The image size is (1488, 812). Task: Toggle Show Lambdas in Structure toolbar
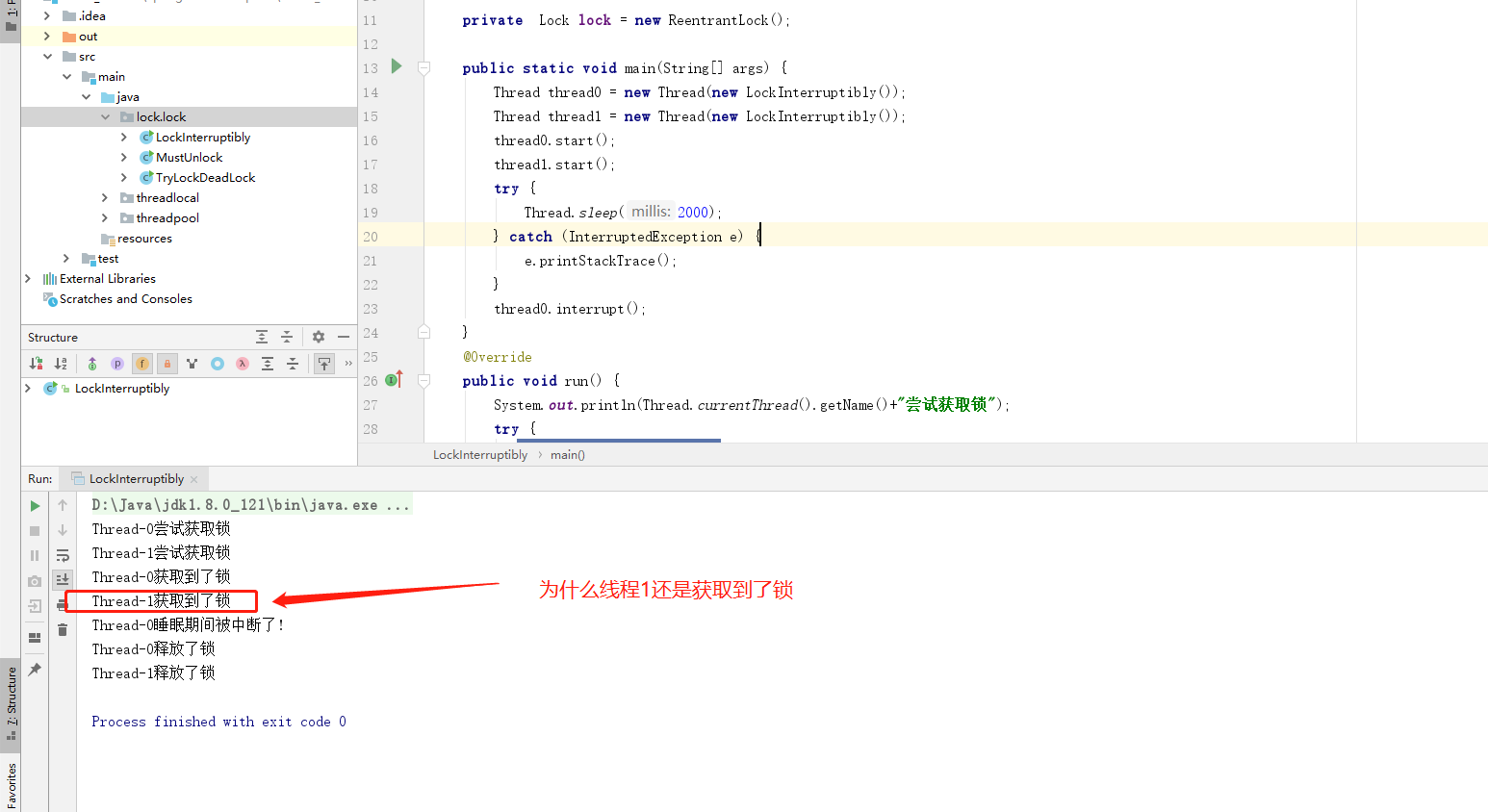point(243,364)
